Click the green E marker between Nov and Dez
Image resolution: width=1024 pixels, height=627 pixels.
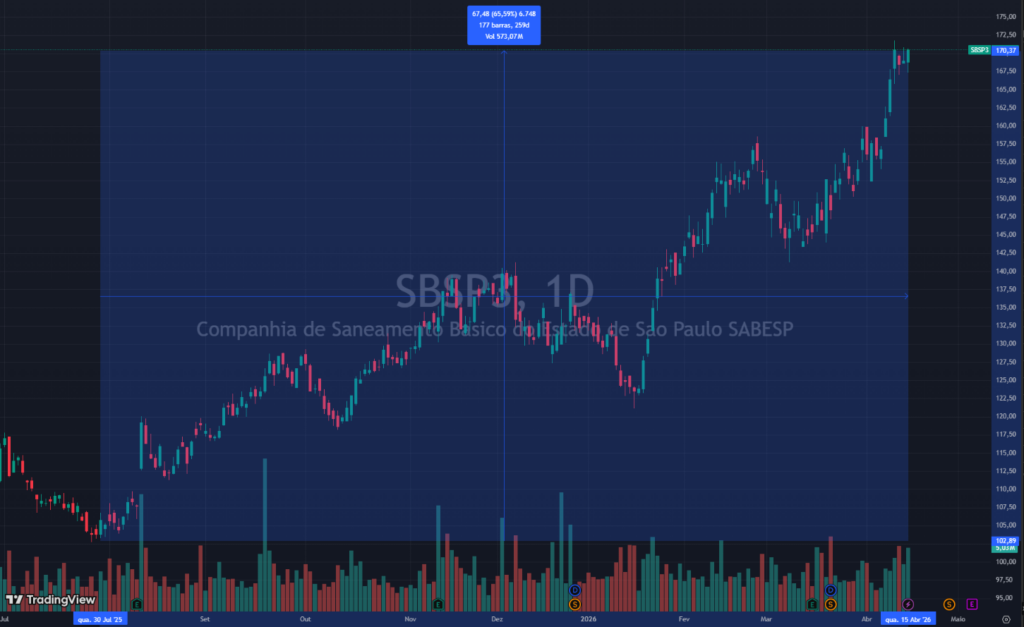438,604
